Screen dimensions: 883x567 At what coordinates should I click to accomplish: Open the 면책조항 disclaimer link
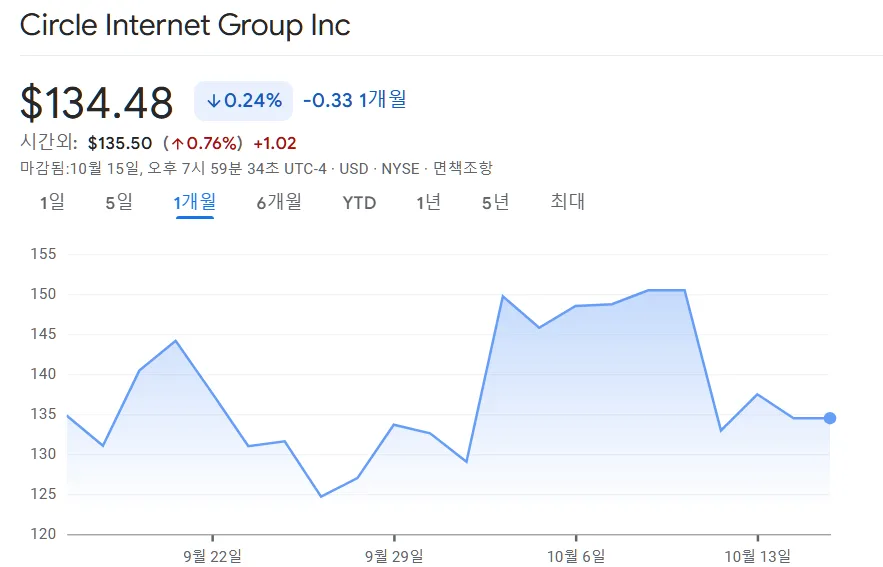[462, 169]
